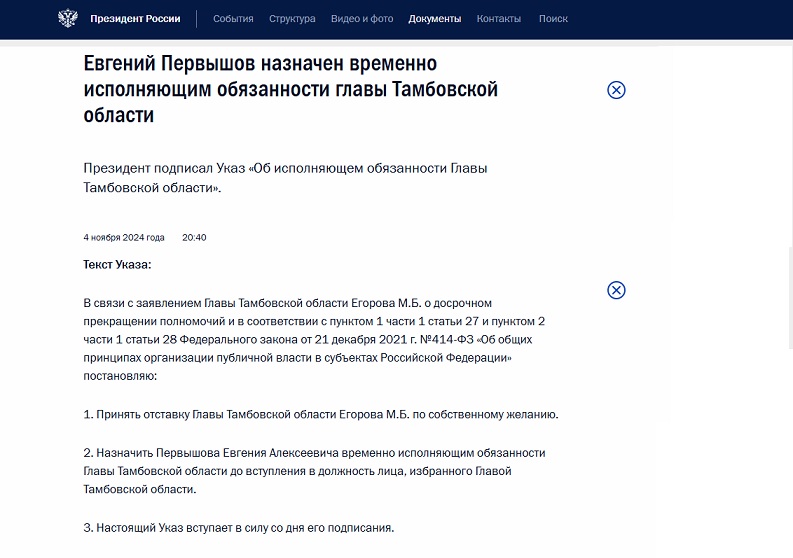Click the headline about Евгений Первышов
793x558 pixels.
(x=290, y=90)
